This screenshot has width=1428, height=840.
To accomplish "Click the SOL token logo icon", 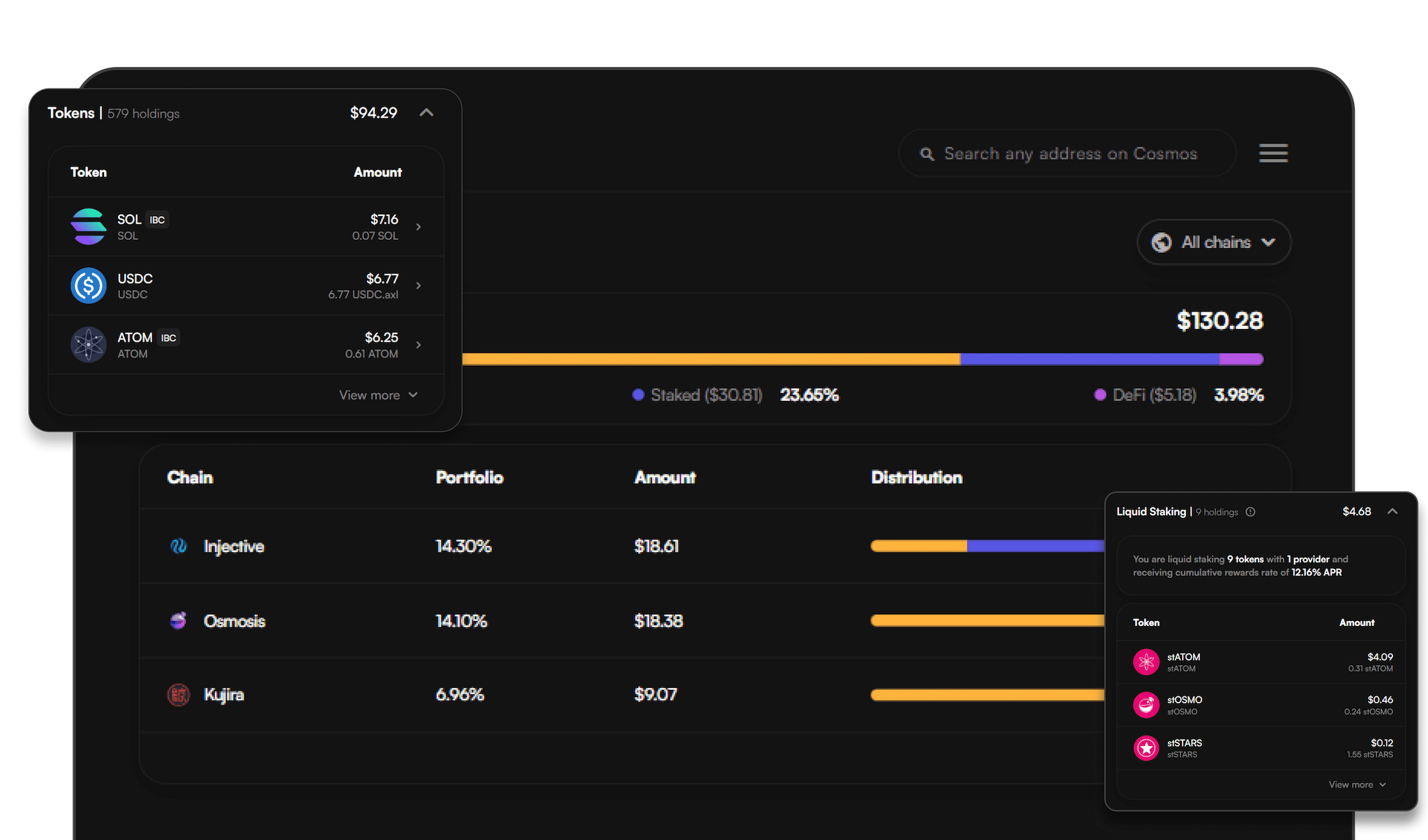I will [x=89, y=227].
